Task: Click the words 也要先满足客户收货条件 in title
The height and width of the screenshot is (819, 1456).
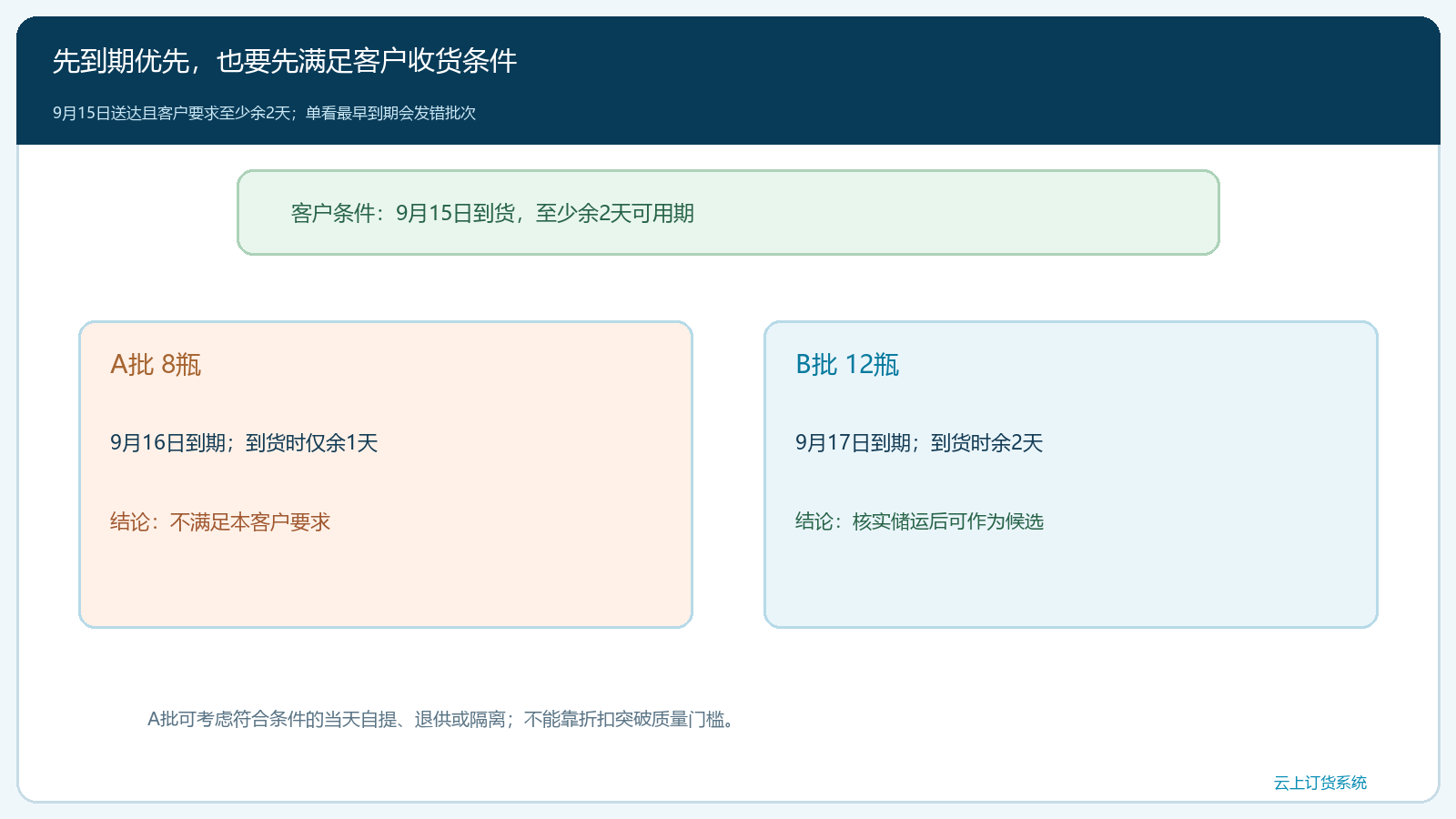Action: [367, 61]
